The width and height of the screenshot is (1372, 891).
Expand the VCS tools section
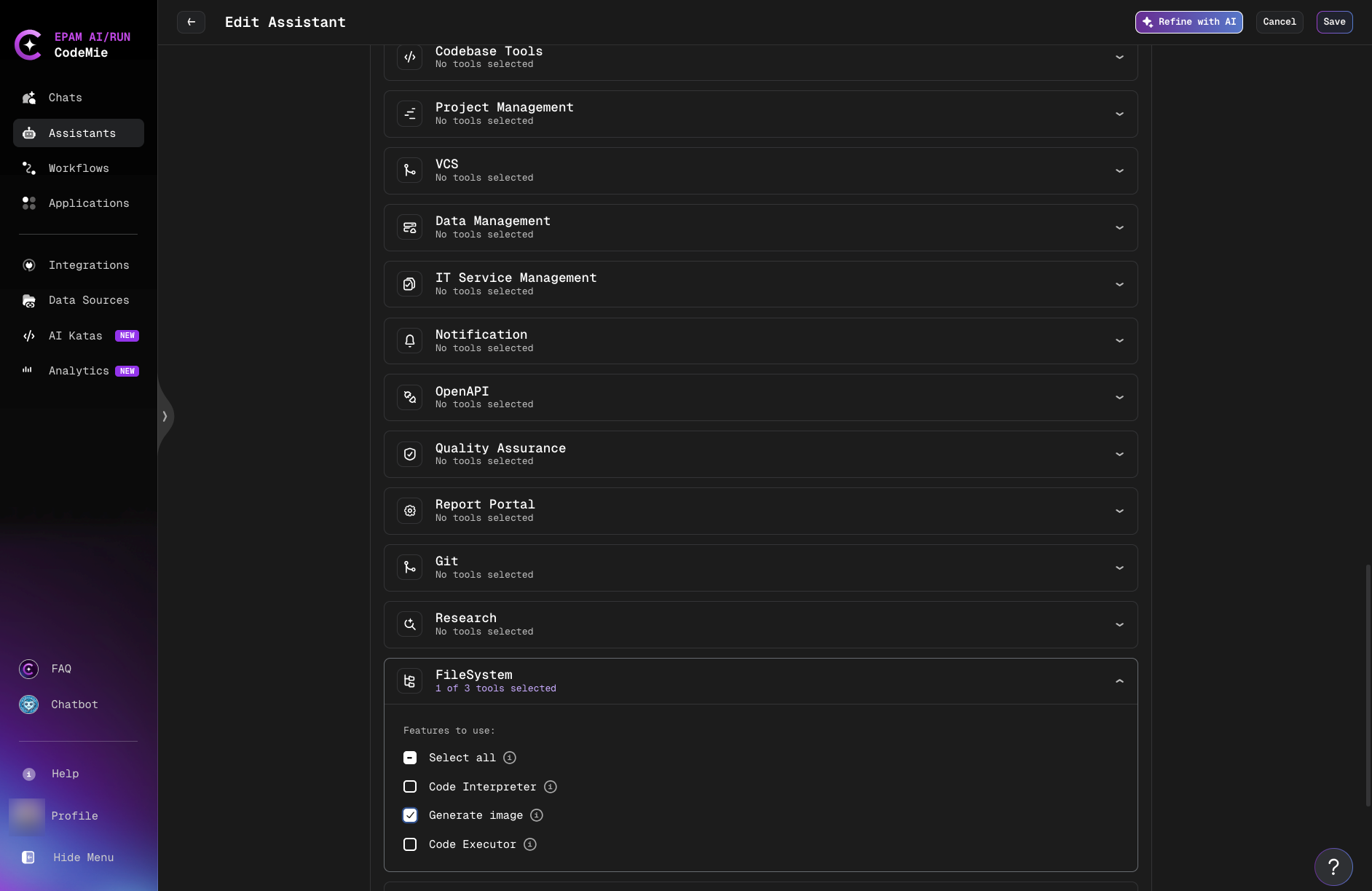pos(1119,170)
